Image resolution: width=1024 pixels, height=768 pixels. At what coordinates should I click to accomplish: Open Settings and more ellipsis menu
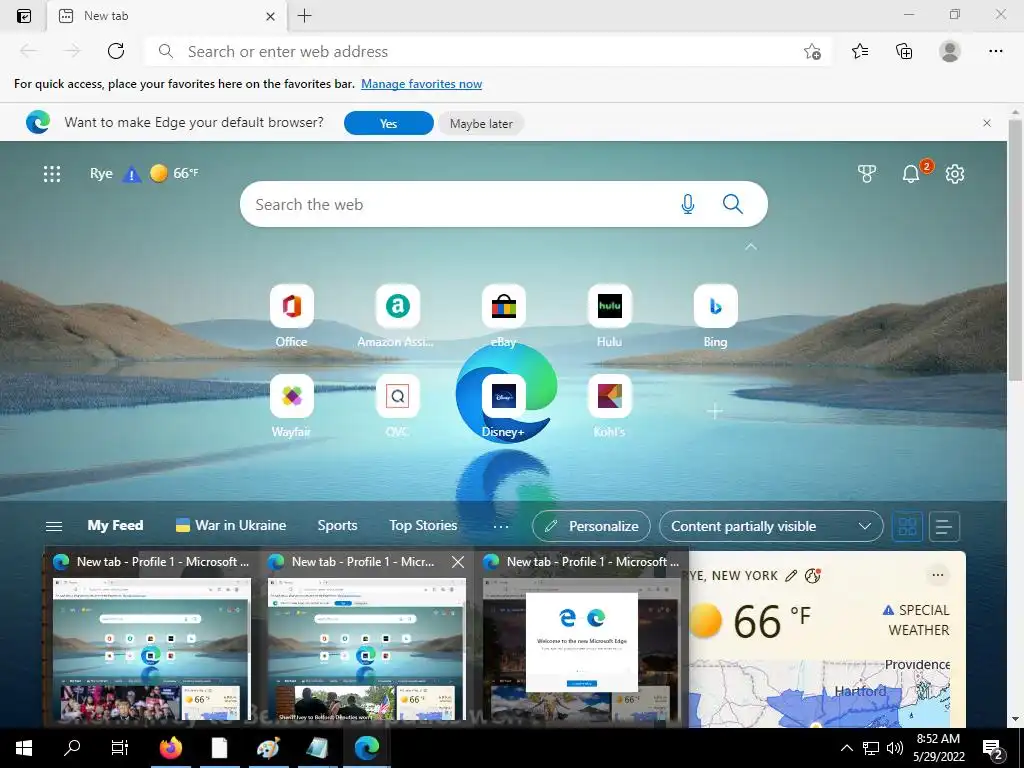tap(995, 51)
